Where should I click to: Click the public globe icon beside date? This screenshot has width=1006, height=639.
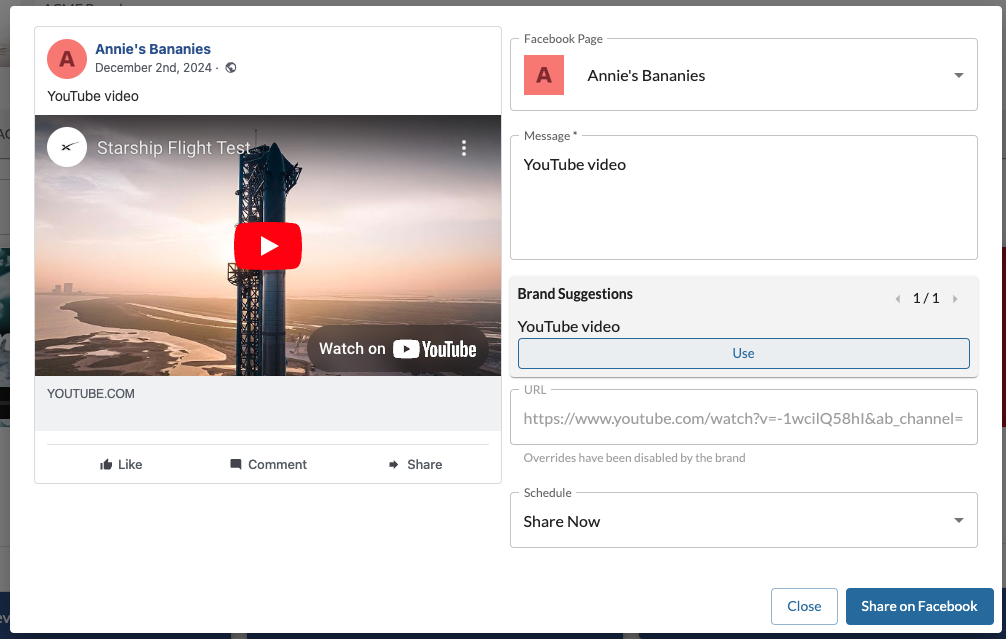click(231, 67)
